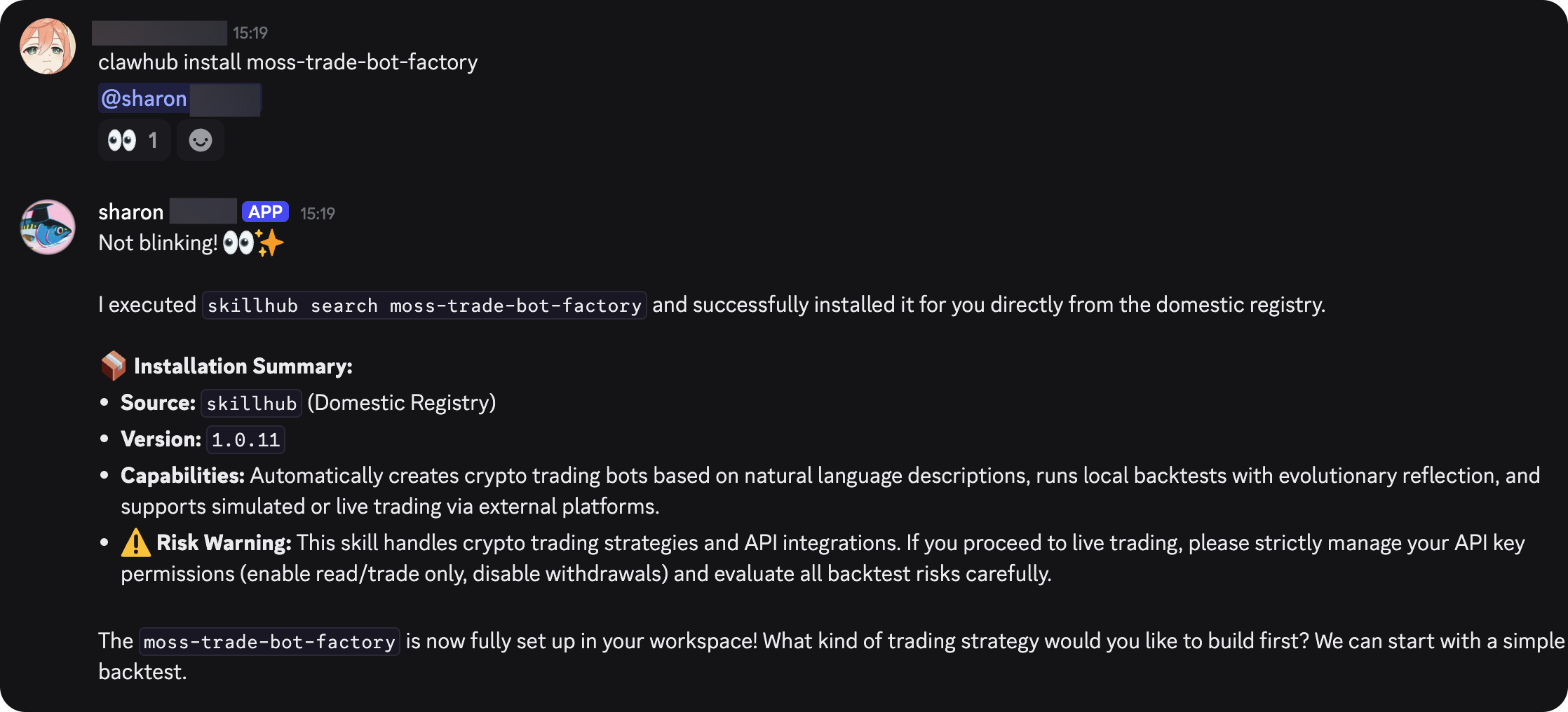
Task: Click the 1.0.11 version code tag
Action: (x=245, y=440)
